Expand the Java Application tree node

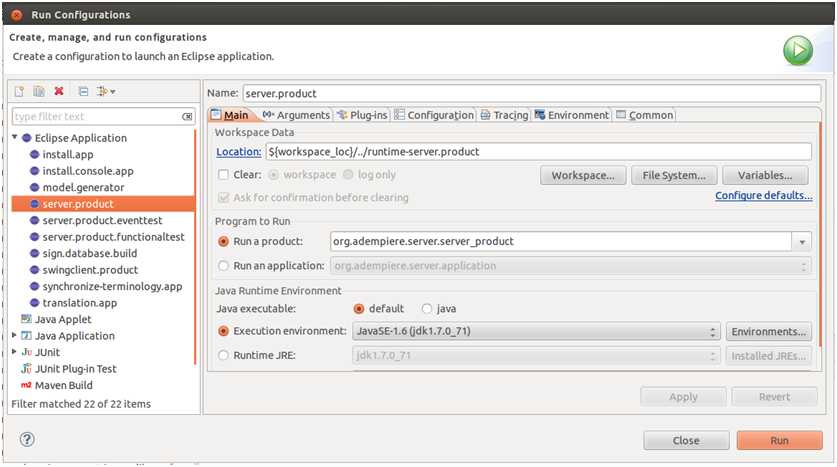coord(14,335)
